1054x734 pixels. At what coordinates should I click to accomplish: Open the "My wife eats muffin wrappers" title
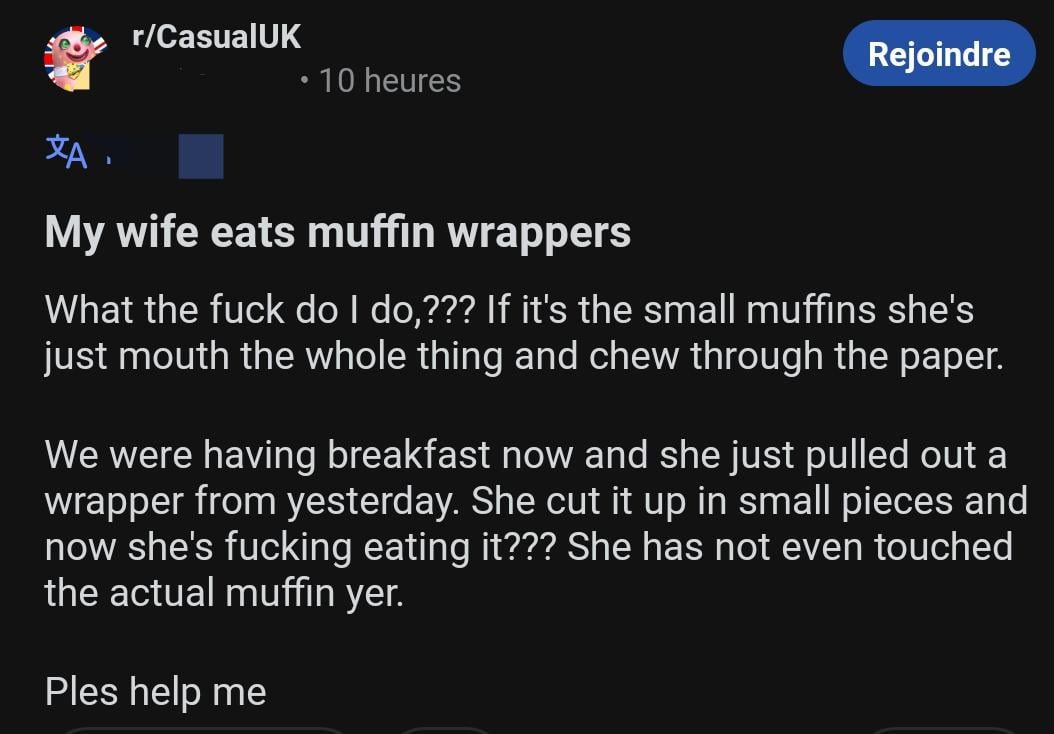338,232
